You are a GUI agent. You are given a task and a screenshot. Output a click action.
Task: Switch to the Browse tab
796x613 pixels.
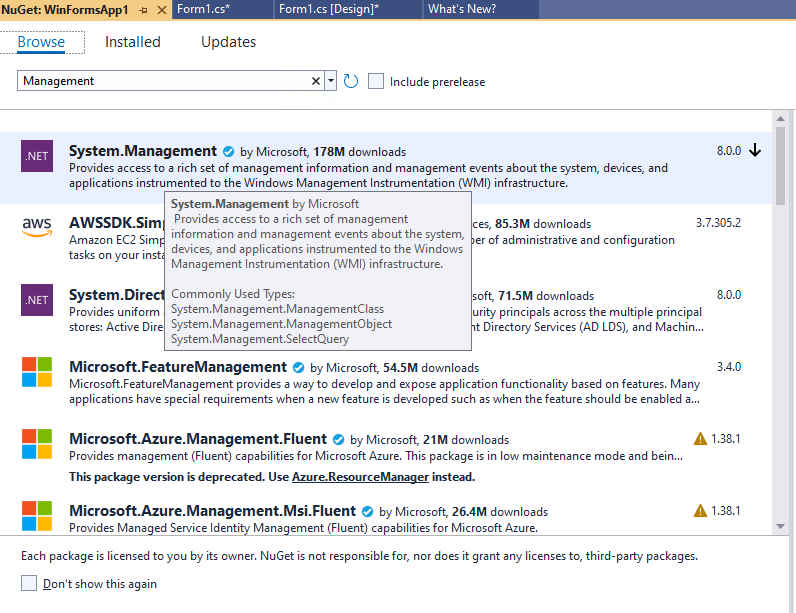click(x=41, y=42)
